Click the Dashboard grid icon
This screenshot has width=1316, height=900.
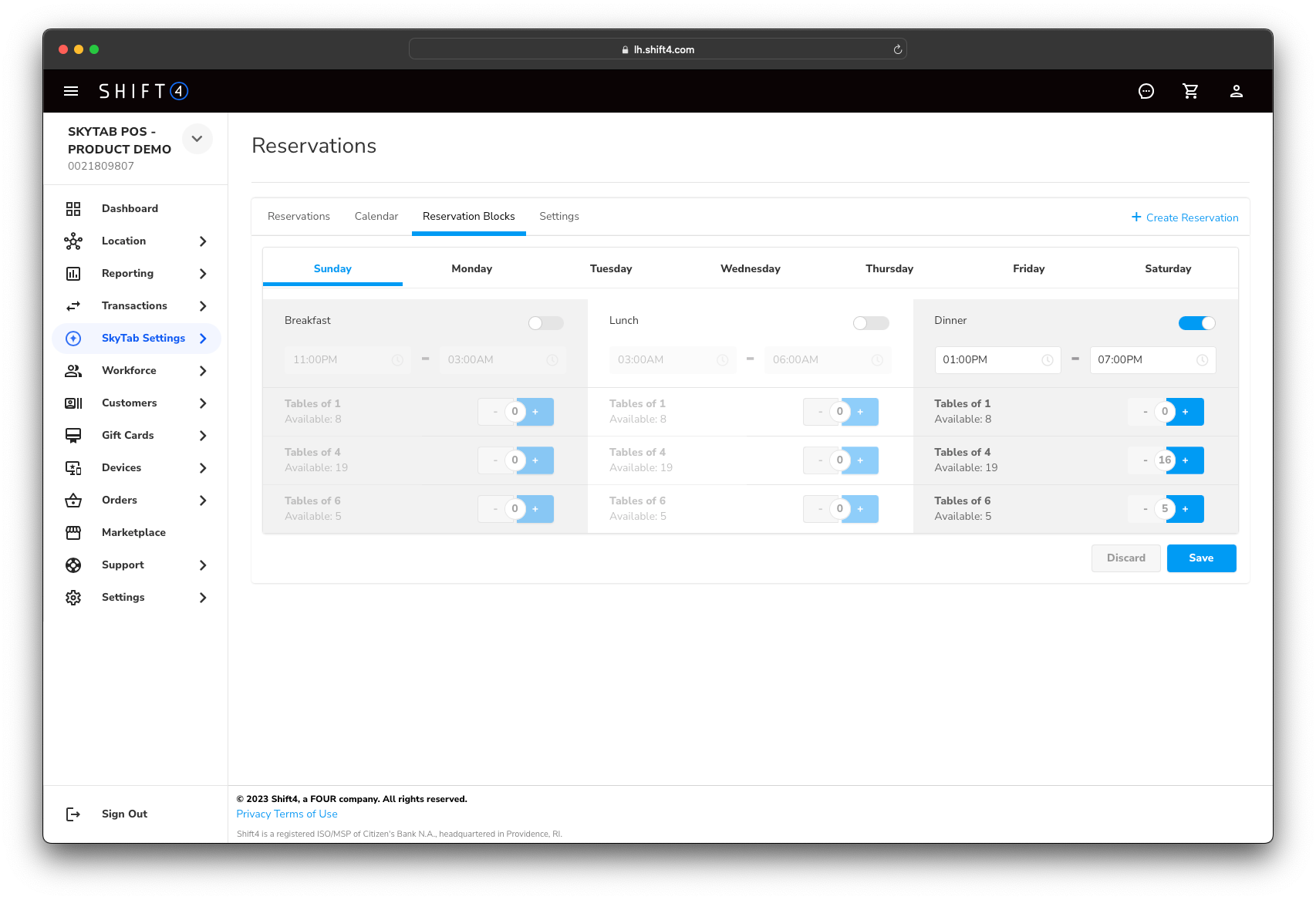click(x=73, y=209)
